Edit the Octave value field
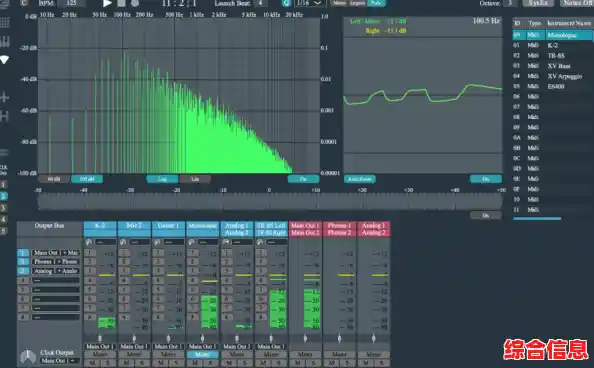Image resolution: width=594 pixels, height=368 pixels. (511, 3)
